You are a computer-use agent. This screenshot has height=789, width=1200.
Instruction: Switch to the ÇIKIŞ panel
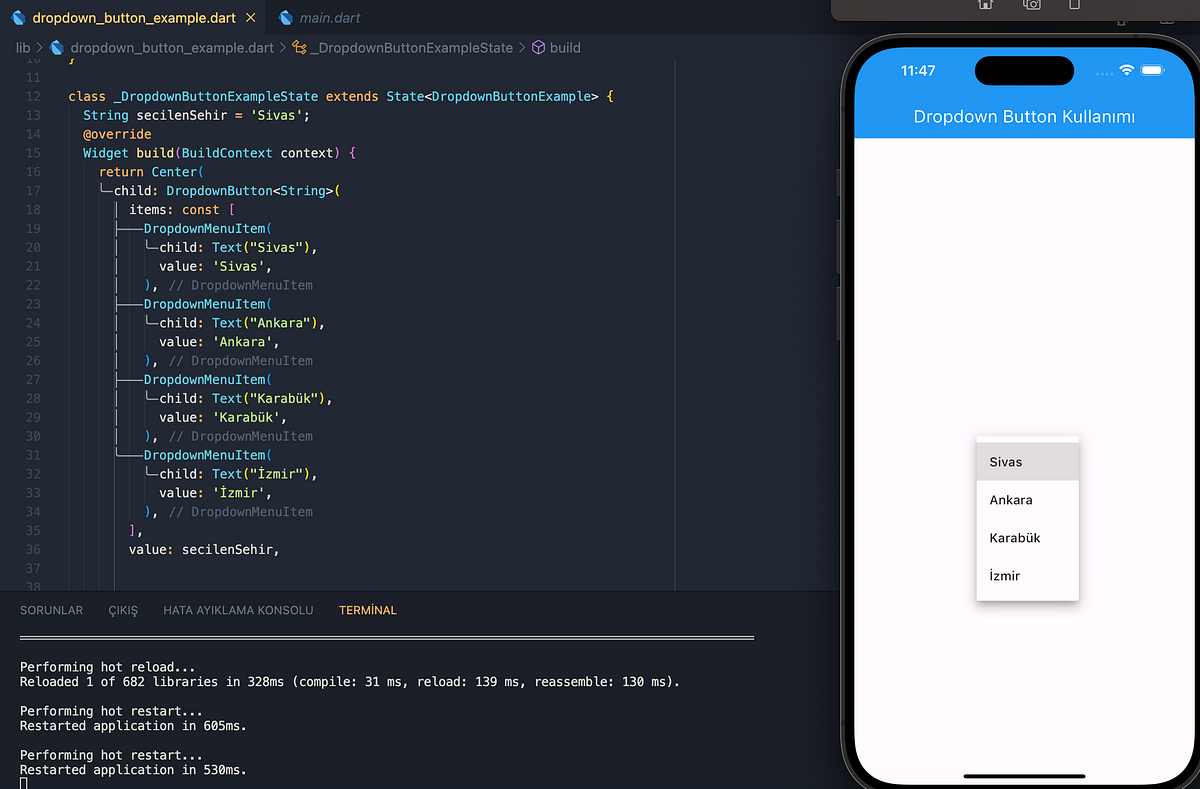point(122,609)
